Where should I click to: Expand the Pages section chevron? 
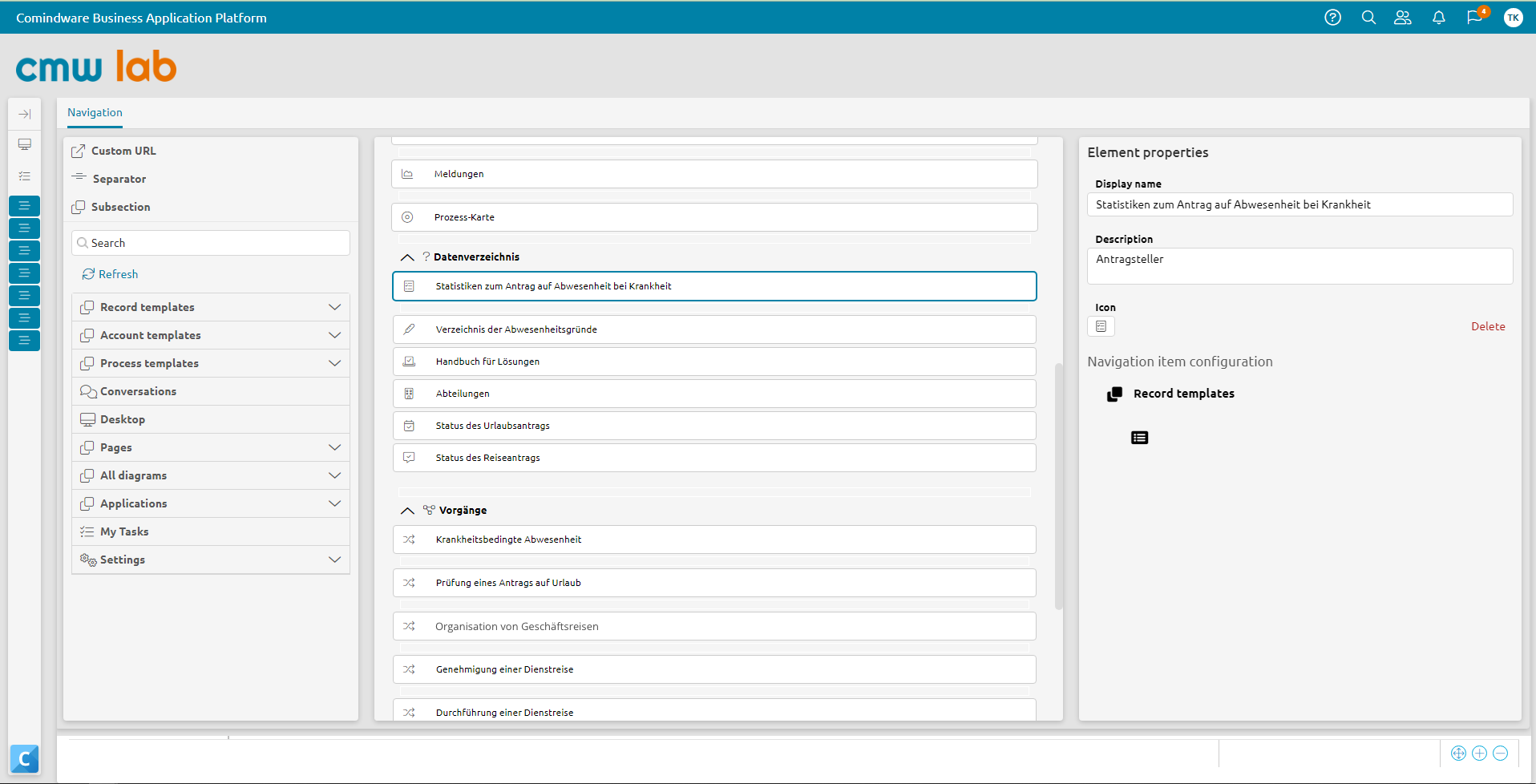point(334,447)
